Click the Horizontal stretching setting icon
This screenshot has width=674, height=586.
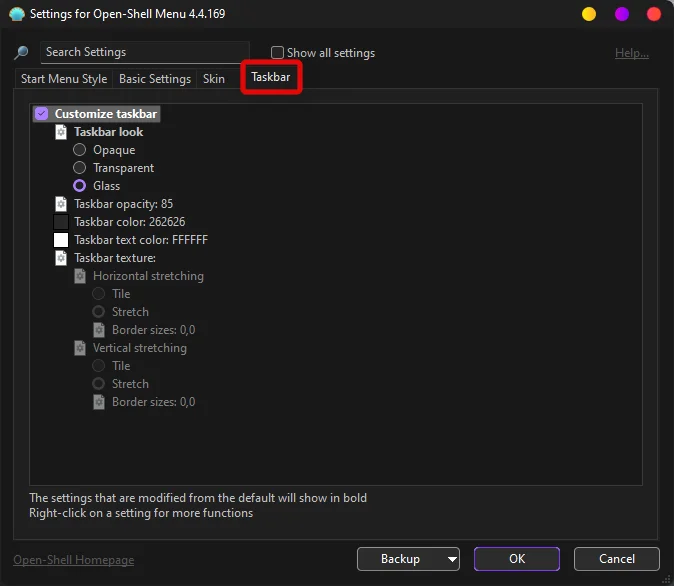point(81,276)
